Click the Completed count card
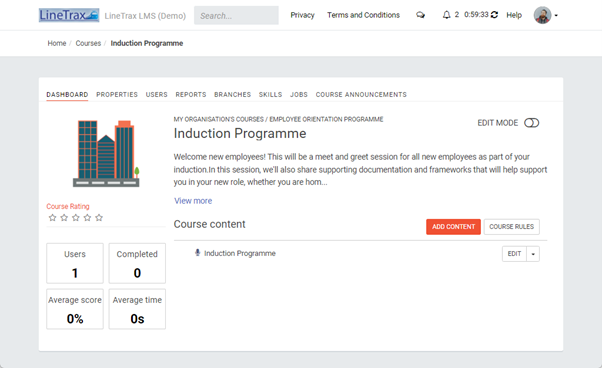The image size is (602, 368). click(137, 263)
